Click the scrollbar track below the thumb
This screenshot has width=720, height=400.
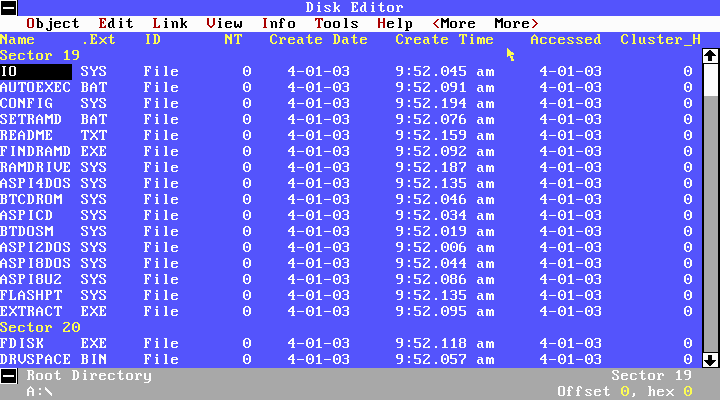click(x=710, y=224)
